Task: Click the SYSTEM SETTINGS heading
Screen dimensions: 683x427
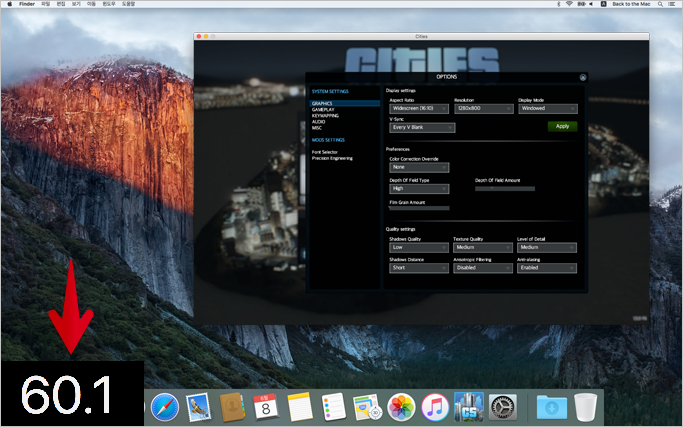Action: click(x=330, y=92)
